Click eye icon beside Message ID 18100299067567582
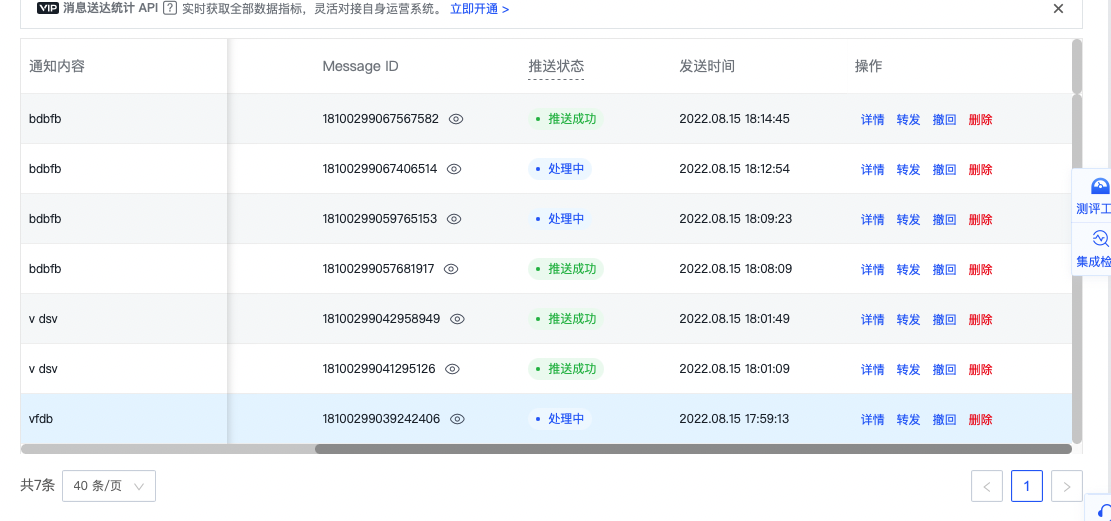 (456, 119)
